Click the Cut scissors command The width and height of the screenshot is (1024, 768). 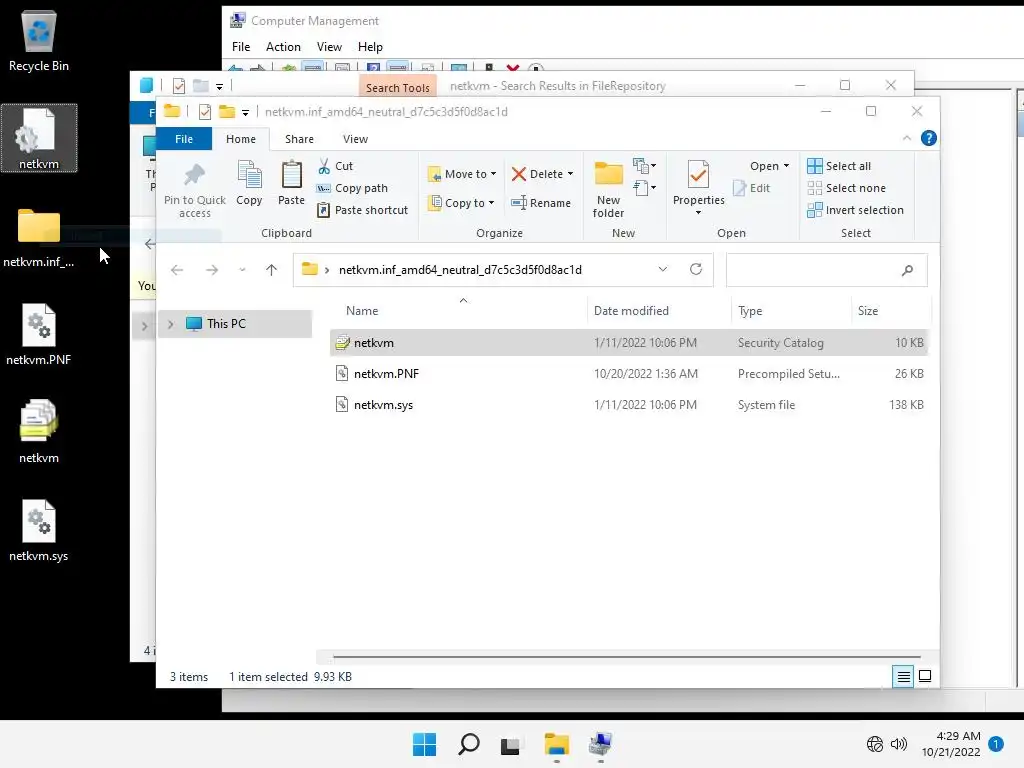(336, 166)
